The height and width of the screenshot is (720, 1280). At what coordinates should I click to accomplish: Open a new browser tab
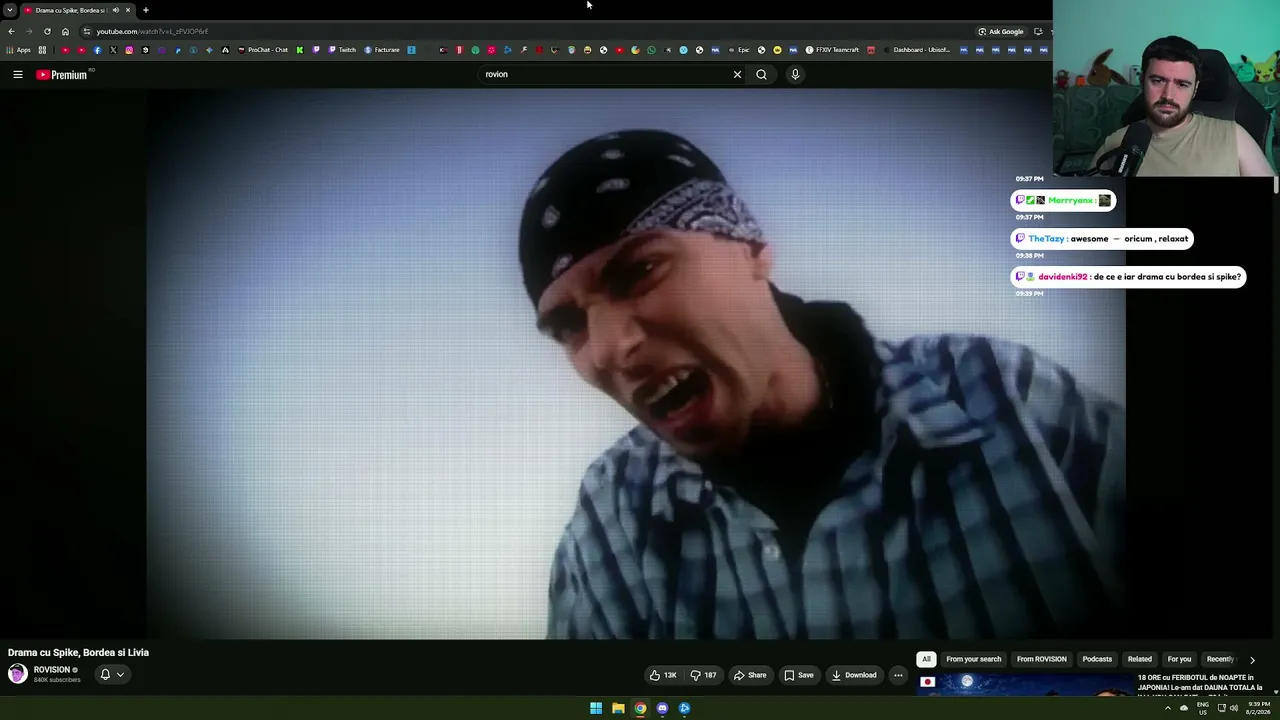[x=146, y=10]
